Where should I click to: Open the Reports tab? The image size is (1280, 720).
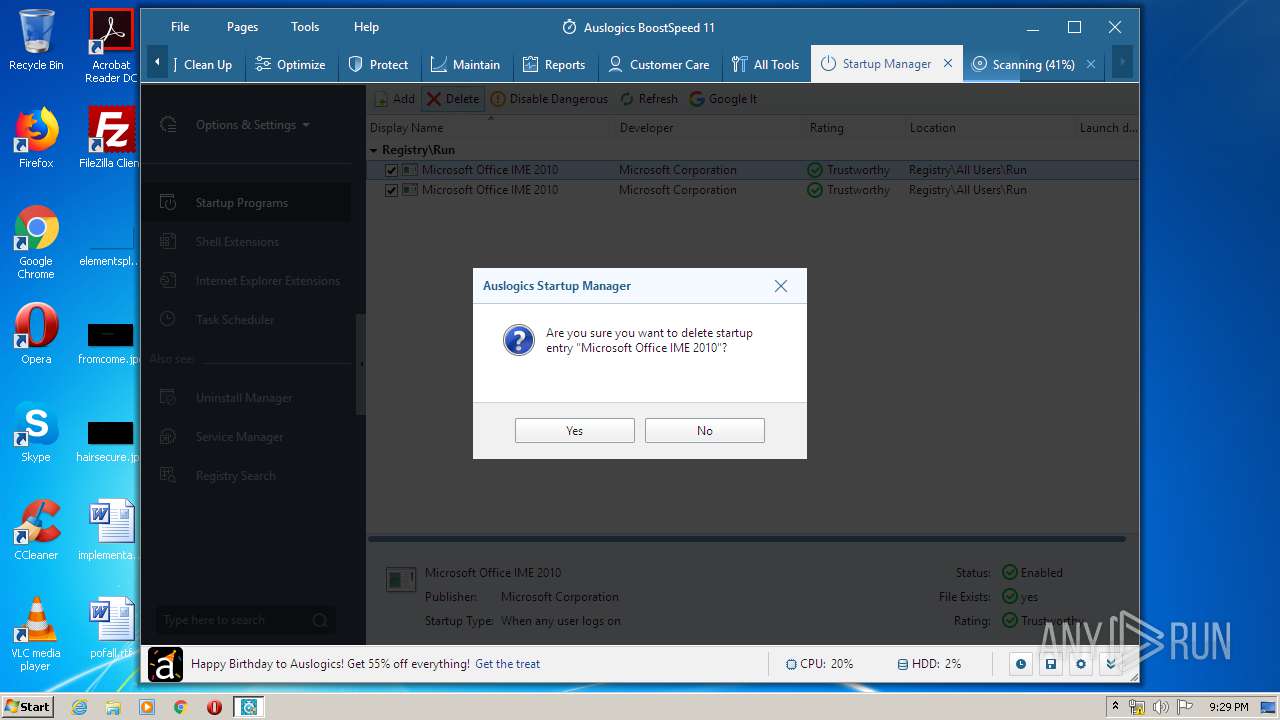(554, 64)
